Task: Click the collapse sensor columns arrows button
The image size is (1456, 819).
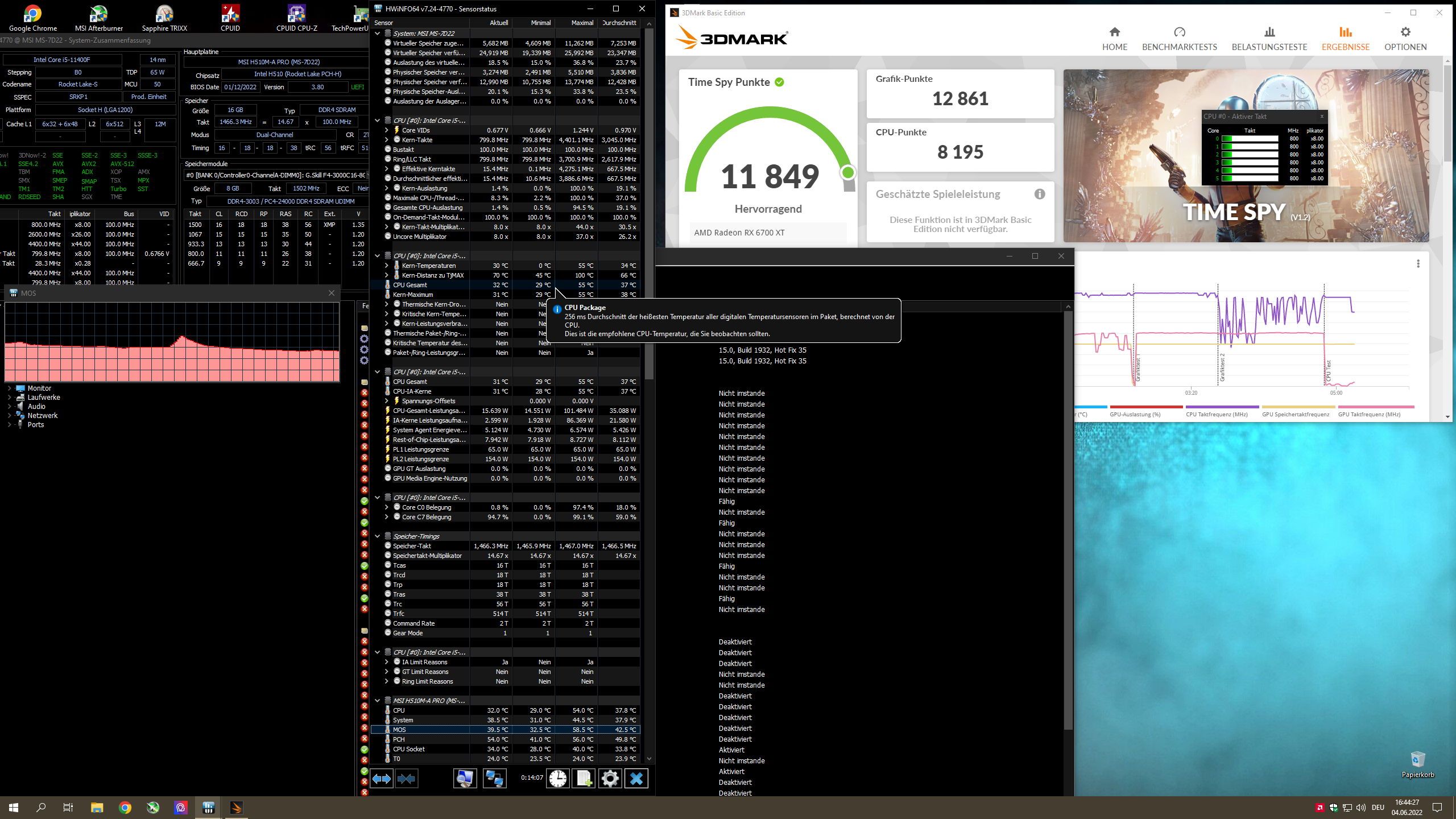Action: [407, 779]
